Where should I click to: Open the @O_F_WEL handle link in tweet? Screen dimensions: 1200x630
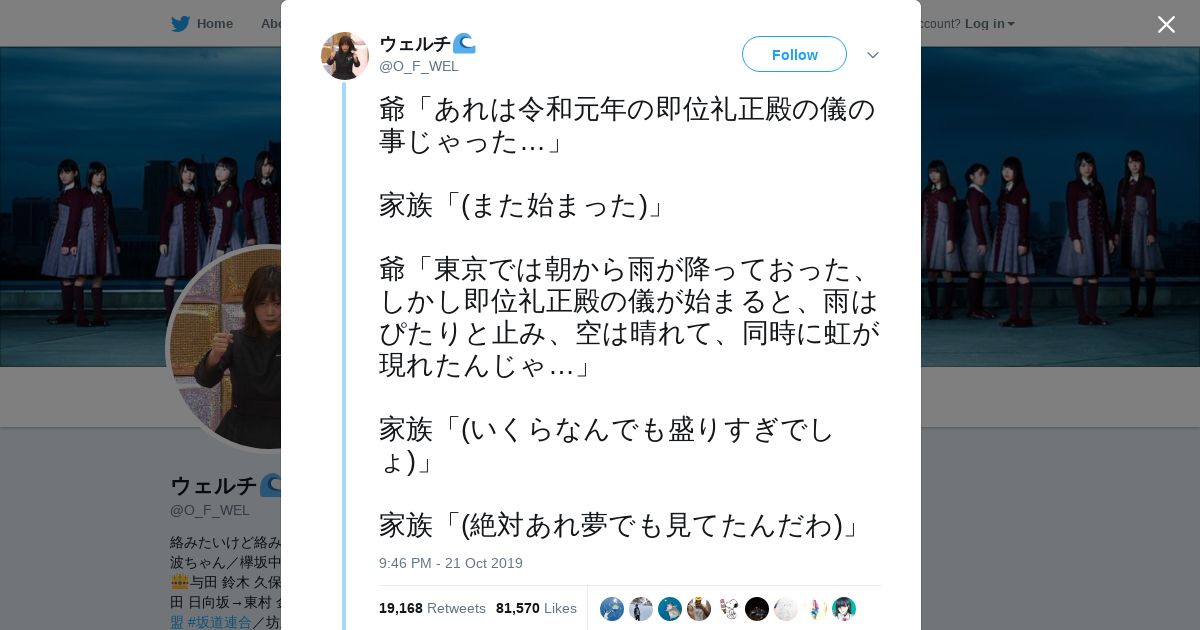coord(419,66)
